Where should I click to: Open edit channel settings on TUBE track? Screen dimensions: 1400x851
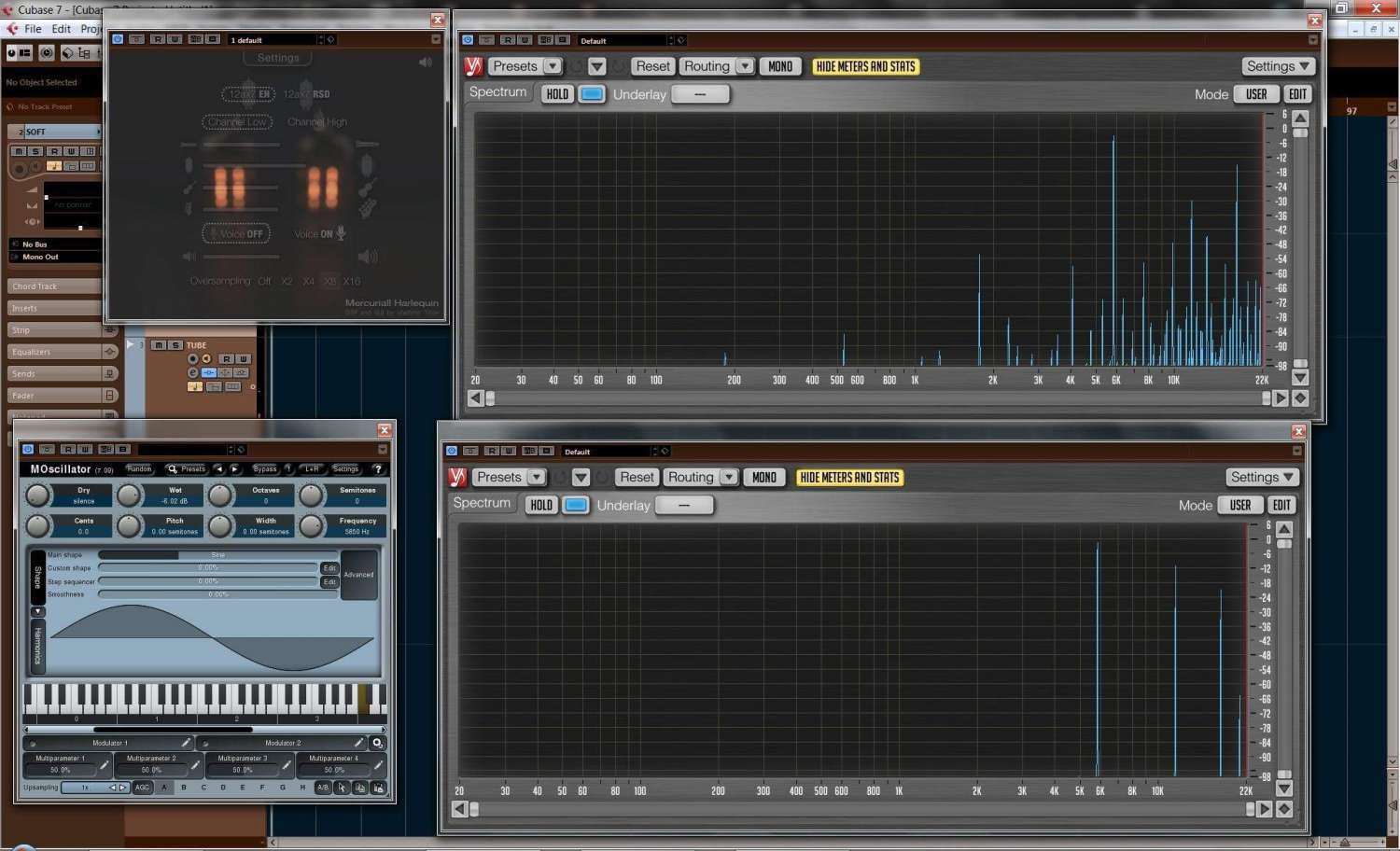(193, 373)
